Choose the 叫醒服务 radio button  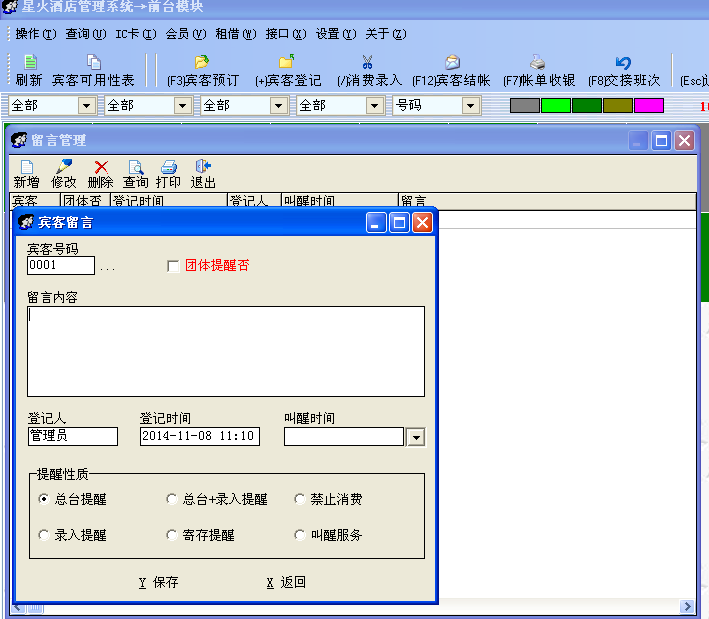point(301,535)
